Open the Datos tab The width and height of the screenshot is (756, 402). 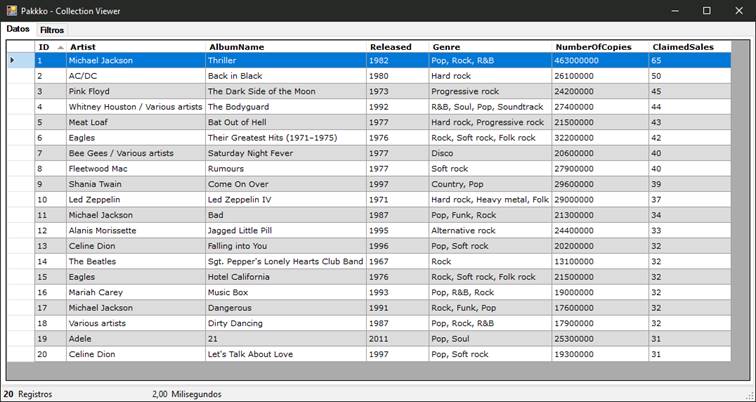coord(18,29)
